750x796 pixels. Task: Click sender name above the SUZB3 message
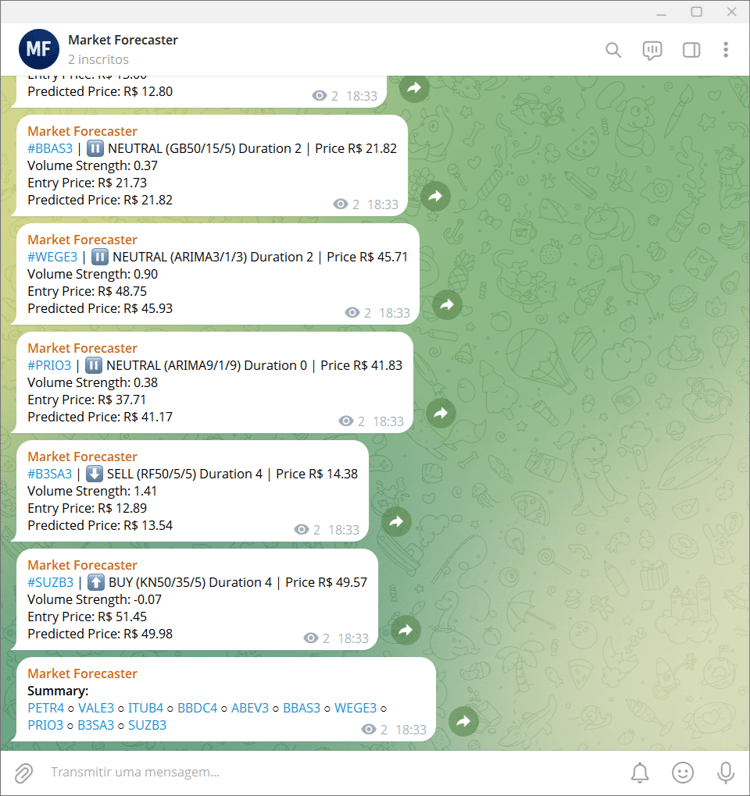pos(82,565)
